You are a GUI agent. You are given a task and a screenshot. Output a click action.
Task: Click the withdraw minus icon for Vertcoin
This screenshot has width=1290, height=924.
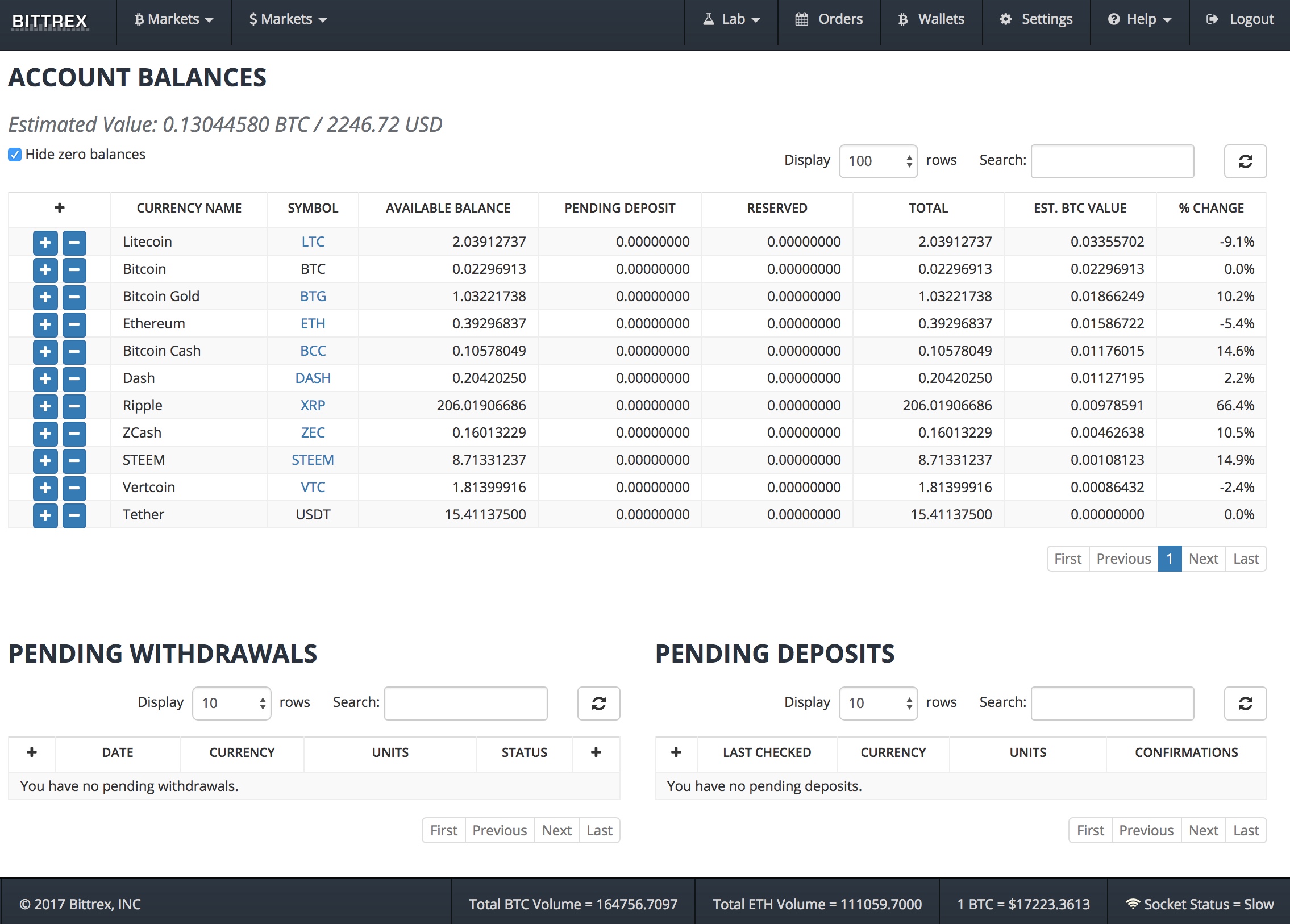point(74,489)
